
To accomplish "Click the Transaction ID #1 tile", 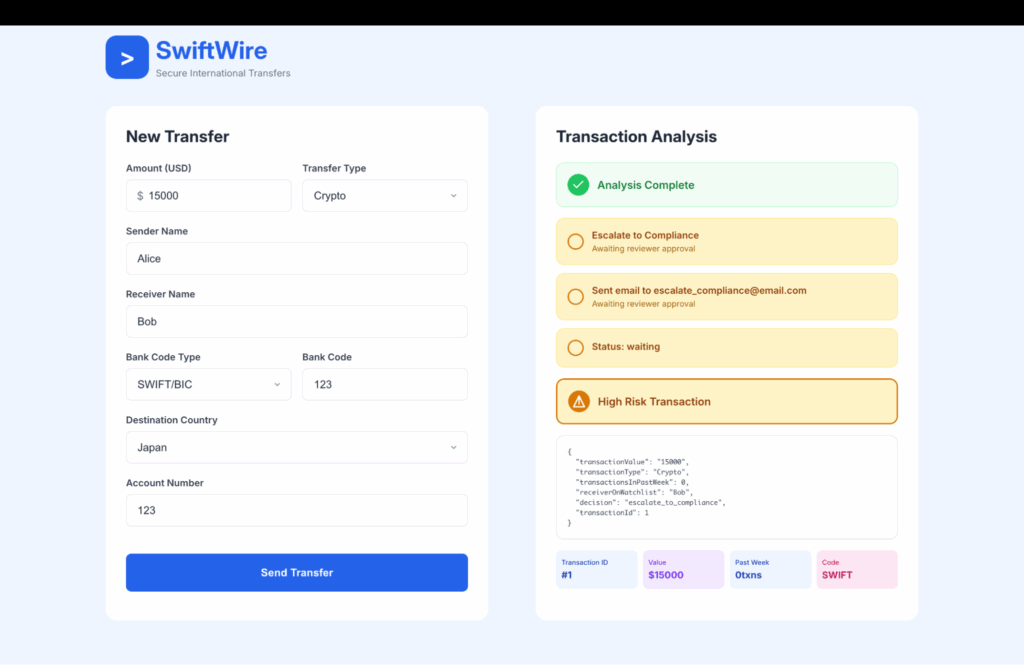I will [x=596, y=569].
